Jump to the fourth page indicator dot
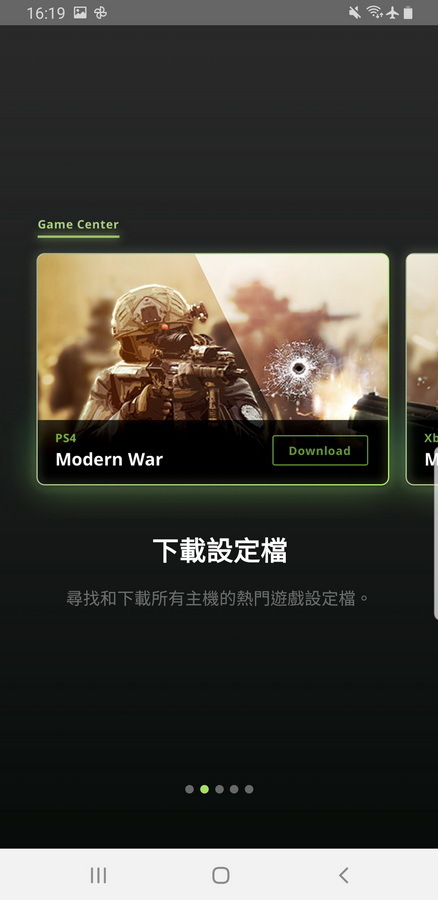This screenshot has width=438, height=900. [234, 789]
